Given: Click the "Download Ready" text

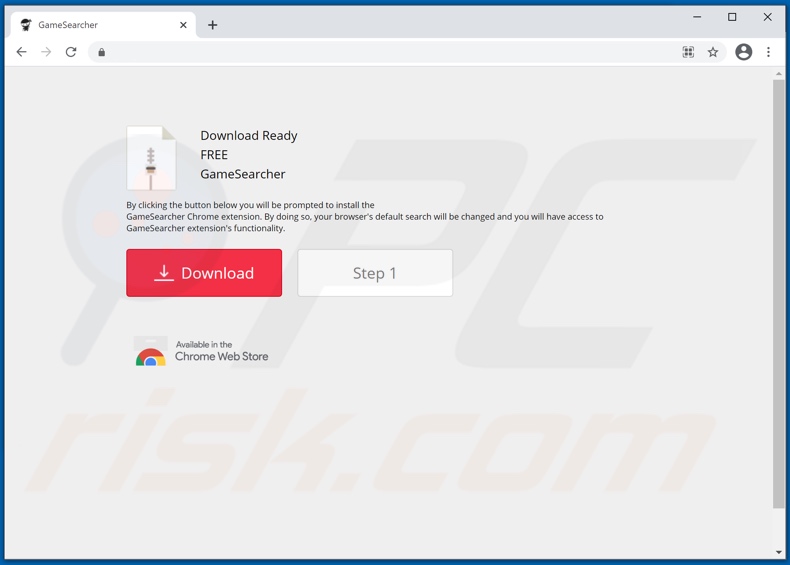Looking at the screenshot, I should (249, 136).
